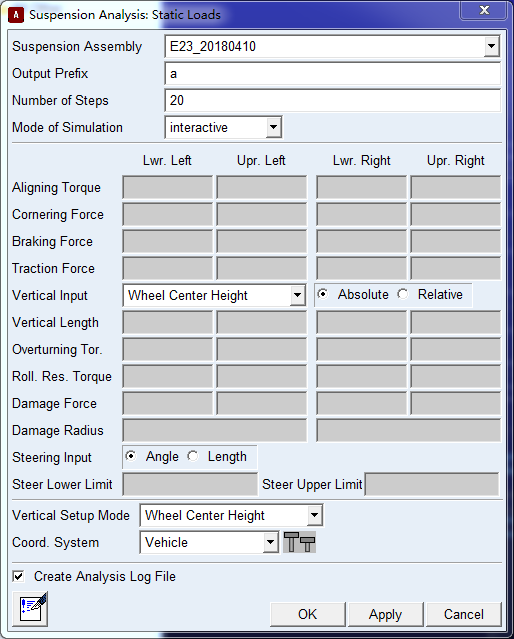Open the Coord. System dropdown
The height and width of the screenshot is (639, 514).
[x=270, y=542]
